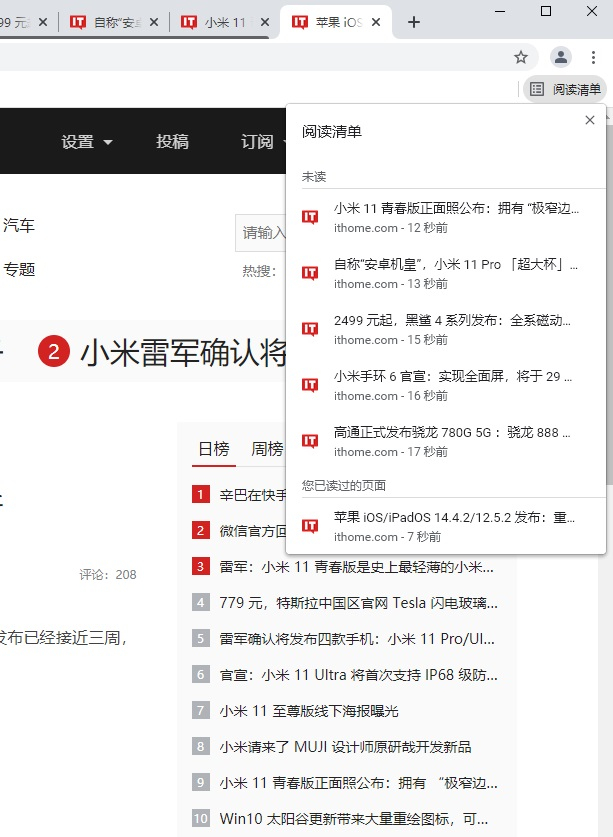Image resolution: width=613 pixels, height=837 pixels.
Task: Open ranking item 3 雷军：小米 11 青春版
Action: 356,567
